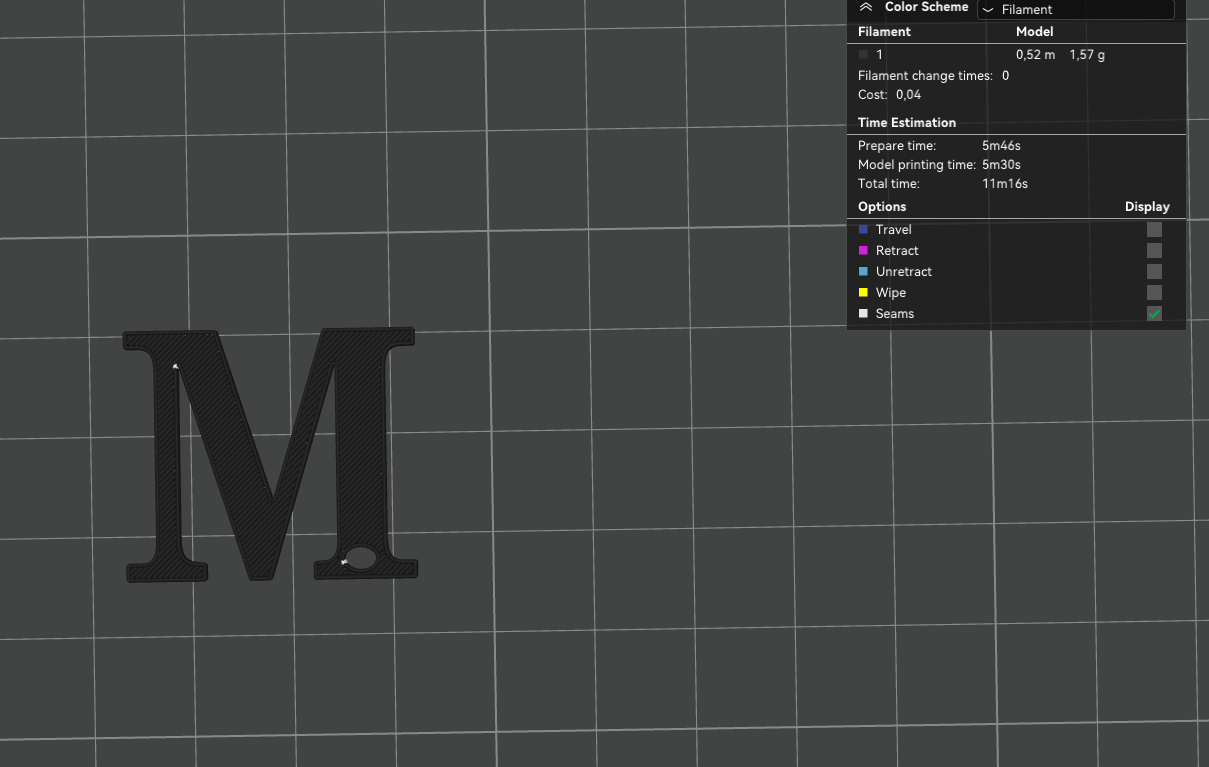Click the cyan Unretract color swatch

[x=864, y=272]
